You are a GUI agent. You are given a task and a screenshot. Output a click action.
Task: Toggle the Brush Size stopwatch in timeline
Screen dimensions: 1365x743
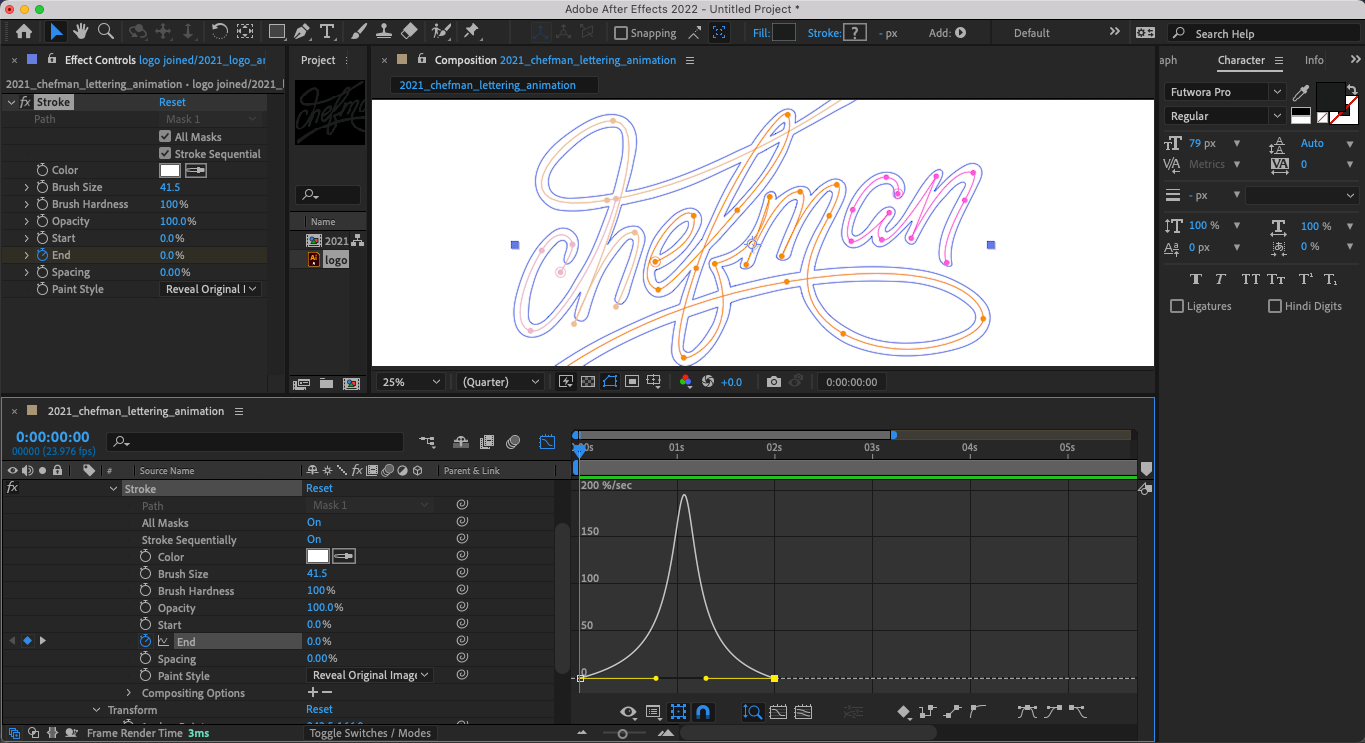pyautogui.click(x=146, y=574)
